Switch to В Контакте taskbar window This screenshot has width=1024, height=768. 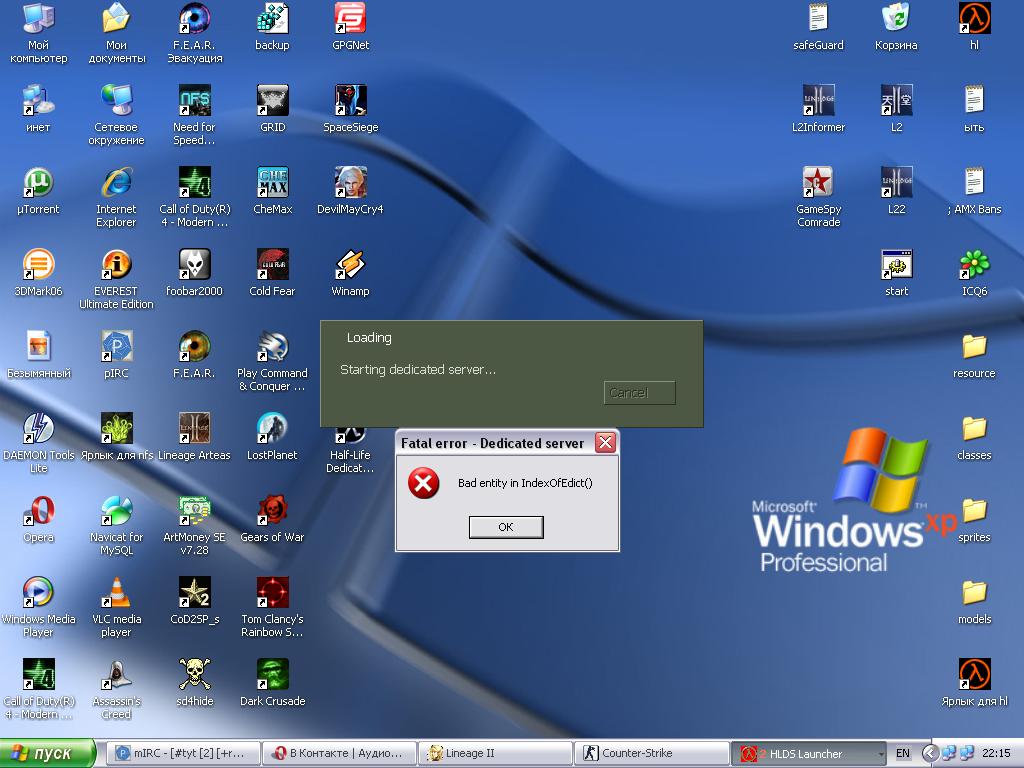(x=339, y=753)
